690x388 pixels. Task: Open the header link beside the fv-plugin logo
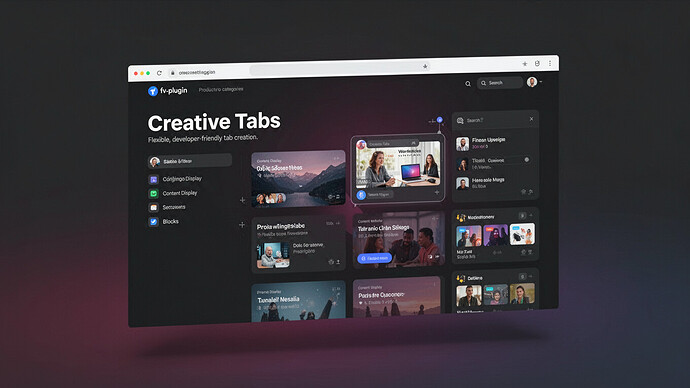221,89
